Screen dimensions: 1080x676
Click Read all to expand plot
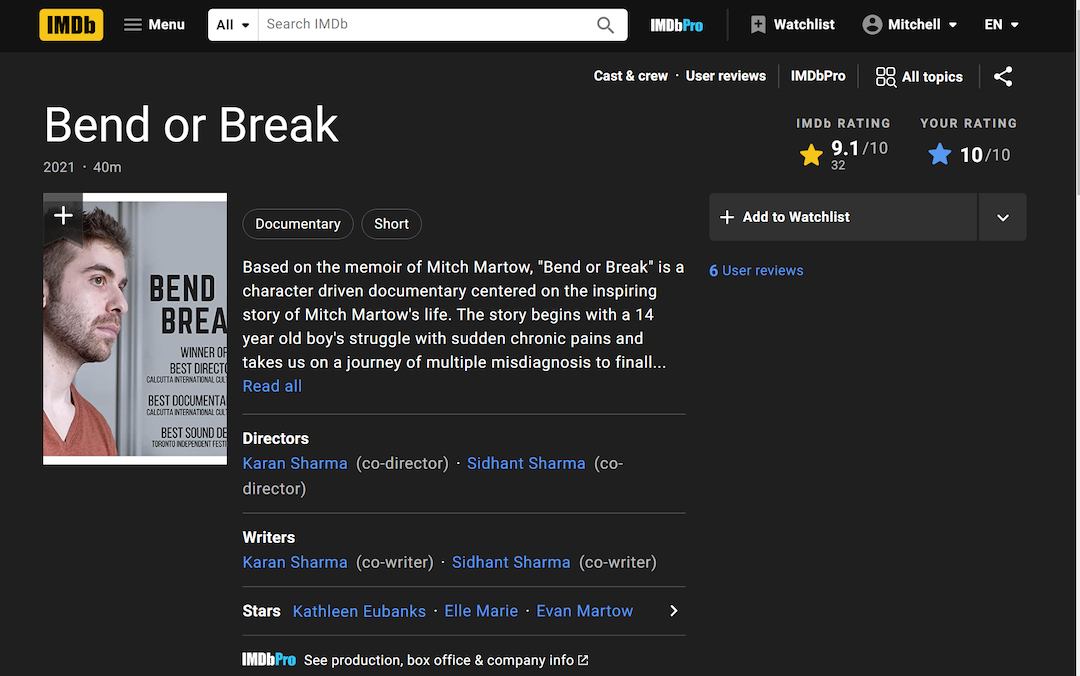tap(272, 386)
